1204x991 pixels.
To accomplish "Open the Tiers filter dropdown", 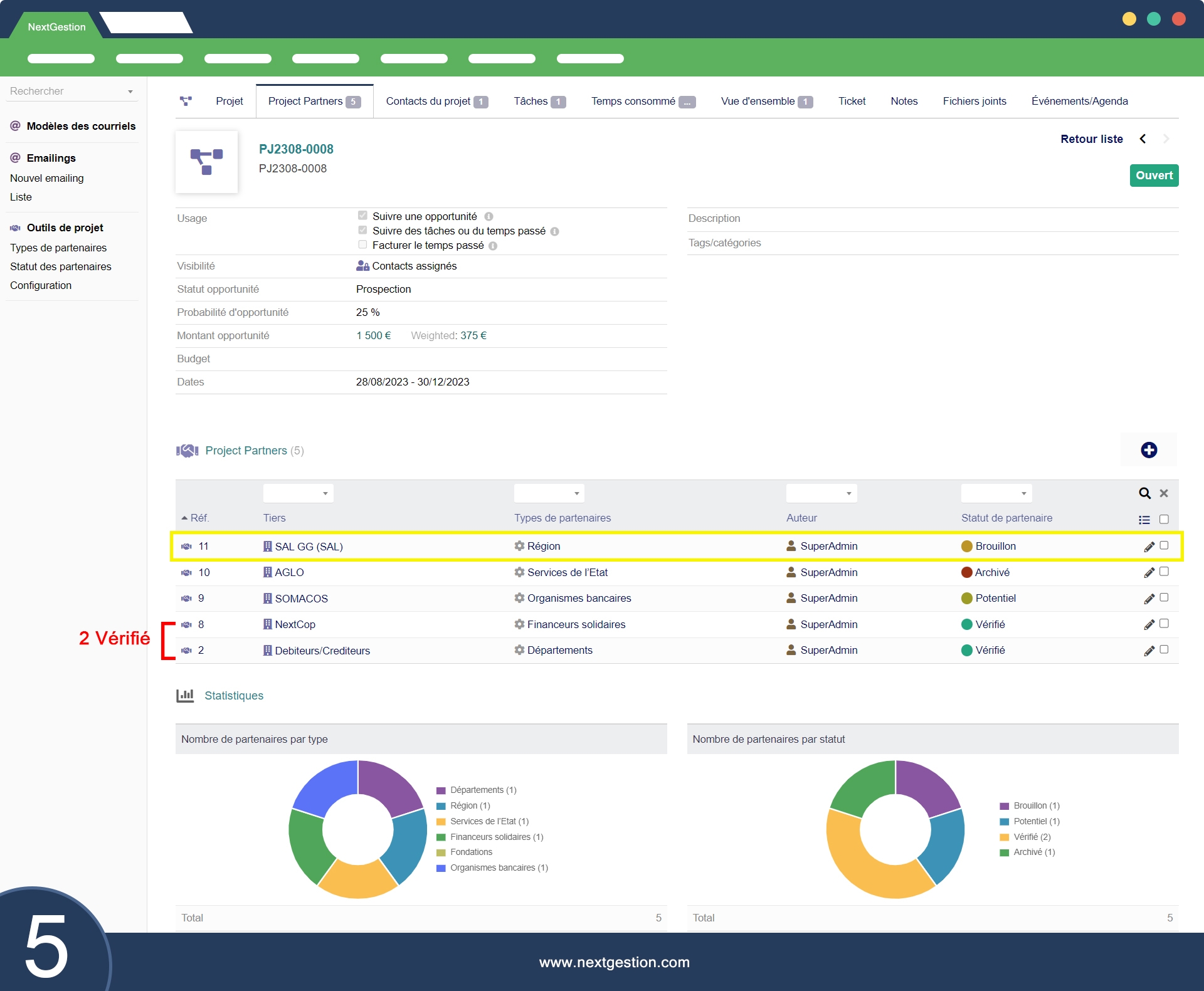I will tap(298, 493).
